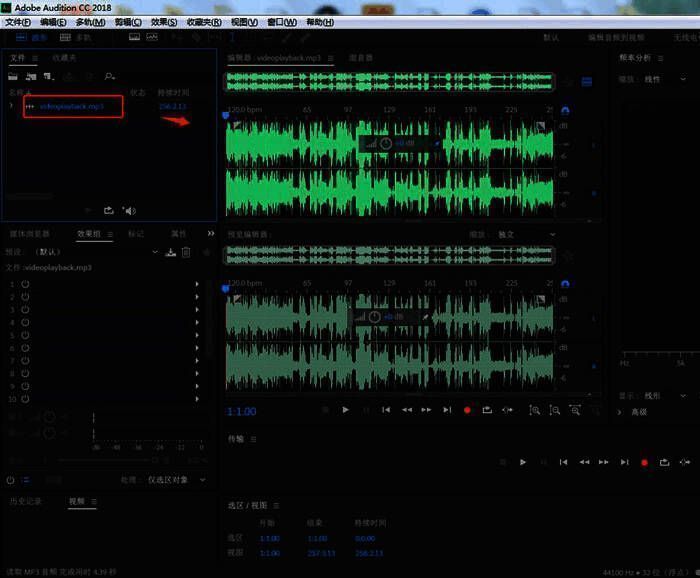
Task: Toggle loop playback in the editor transport
Action: click(487, 410)
